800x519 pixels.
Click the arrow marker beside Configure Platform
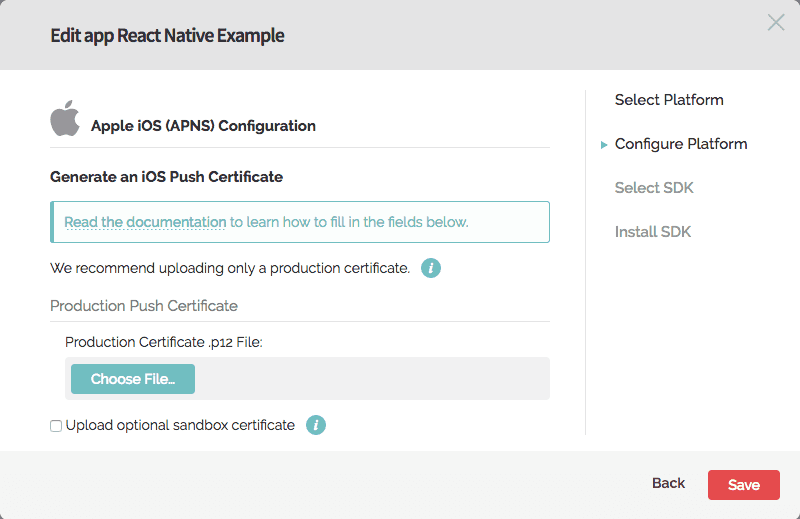tap(604, 145)
